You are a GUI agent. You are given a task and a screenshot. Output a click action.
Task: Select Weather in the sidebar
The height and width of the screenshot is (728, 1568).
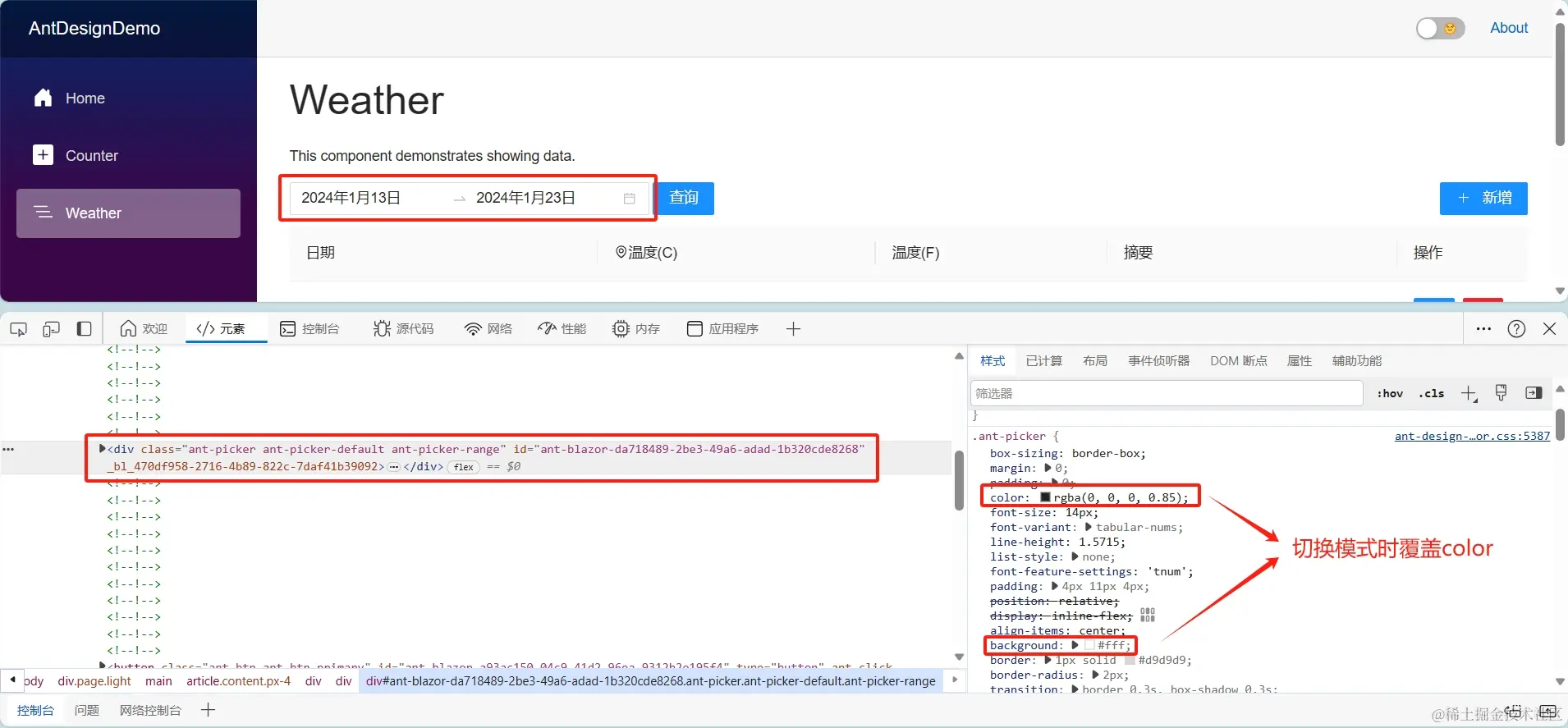(129, 213)
